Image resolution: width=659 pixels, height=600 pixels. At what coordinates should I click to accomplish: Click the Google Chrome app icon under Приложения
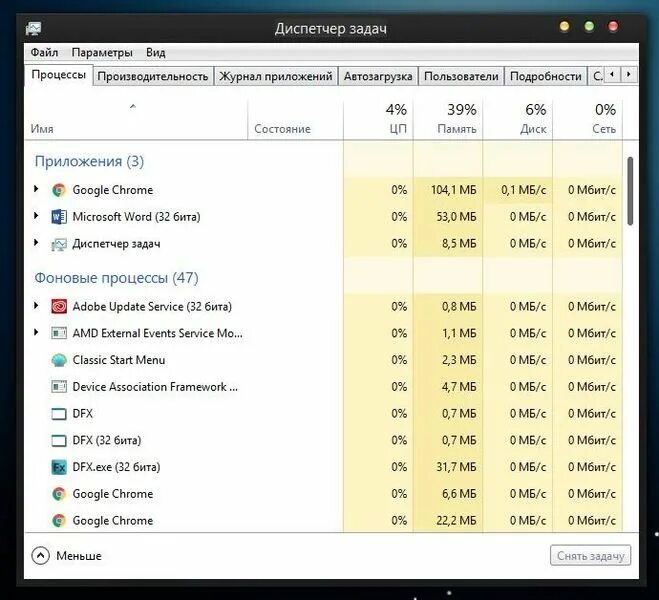pyautogui.click(x=59, y=190)
